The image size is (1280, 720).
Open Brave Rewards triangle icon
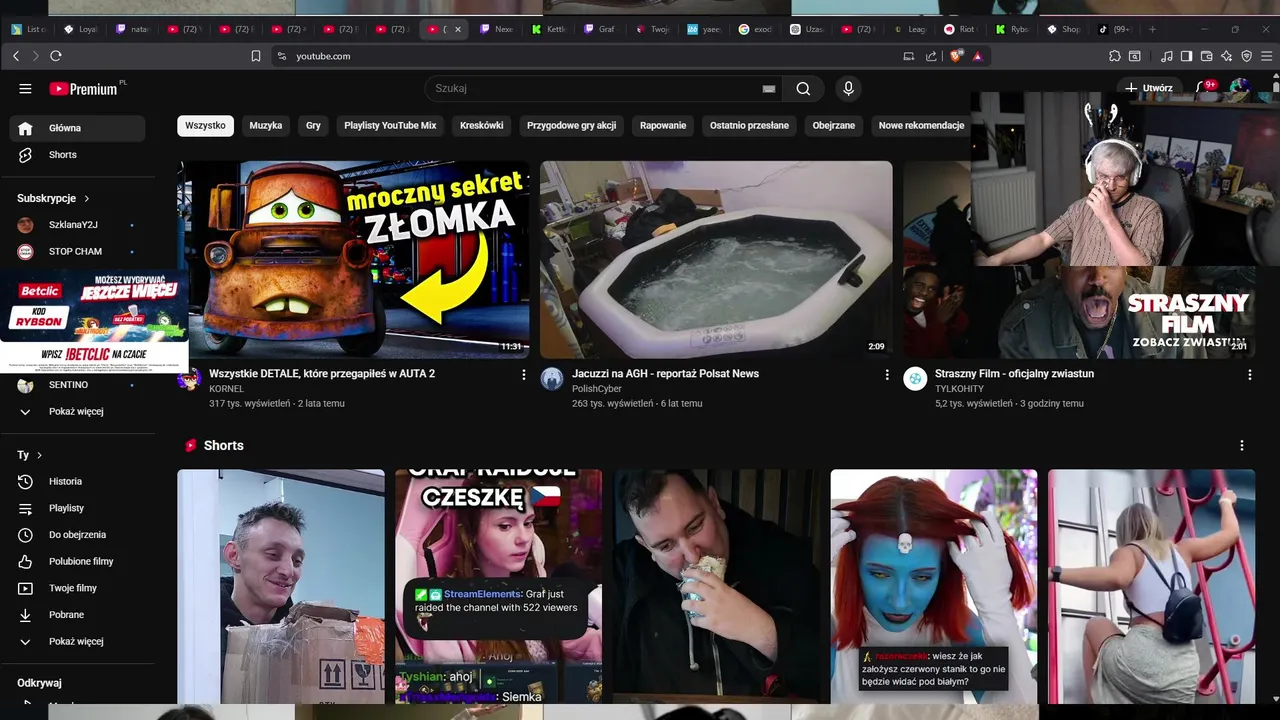977,56
